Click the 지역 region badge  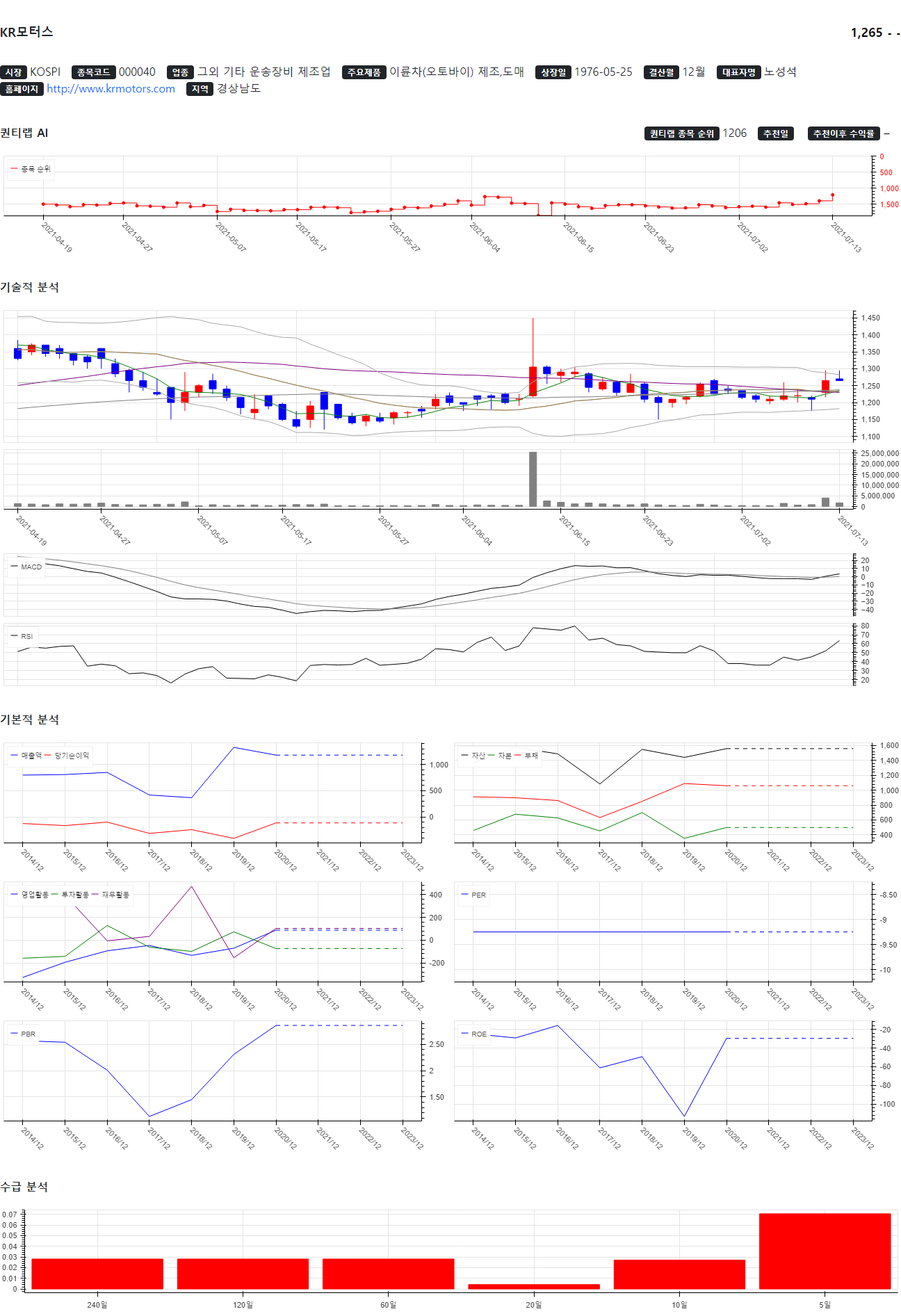[x=200, y=89]
